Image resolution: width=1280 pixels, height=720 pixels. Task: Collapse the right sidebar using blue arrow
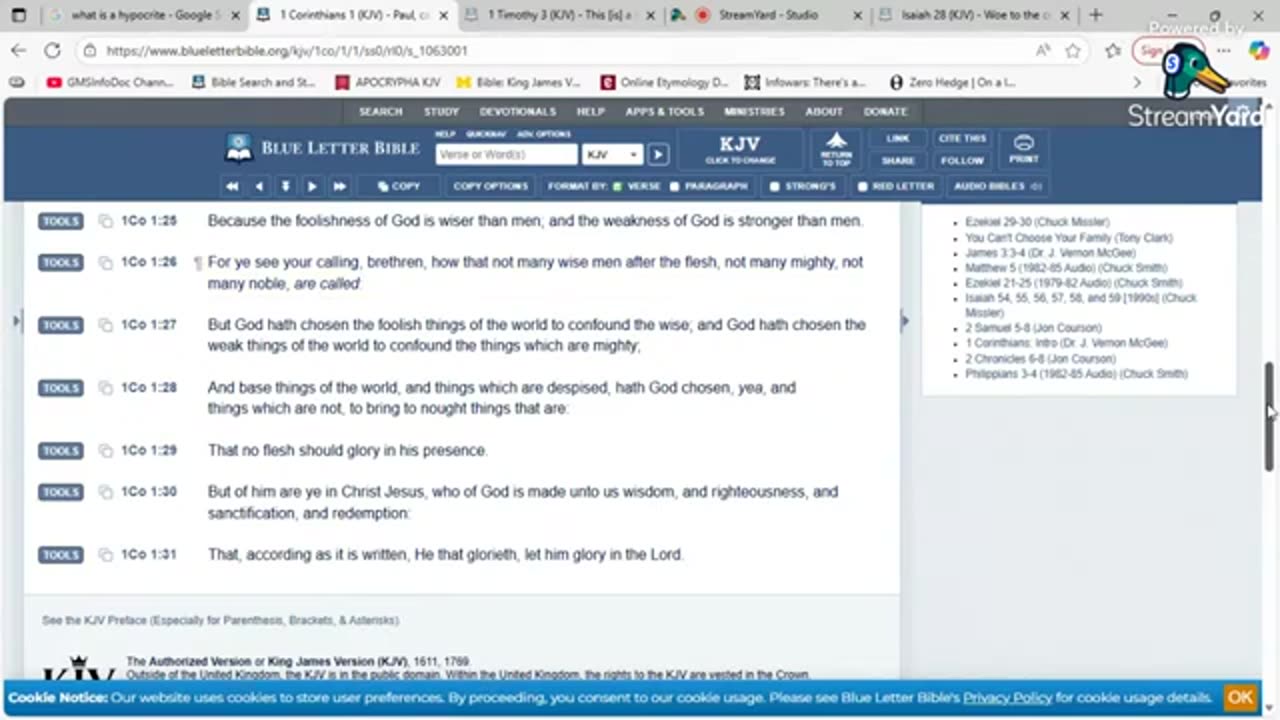click(x=905, y=321)
